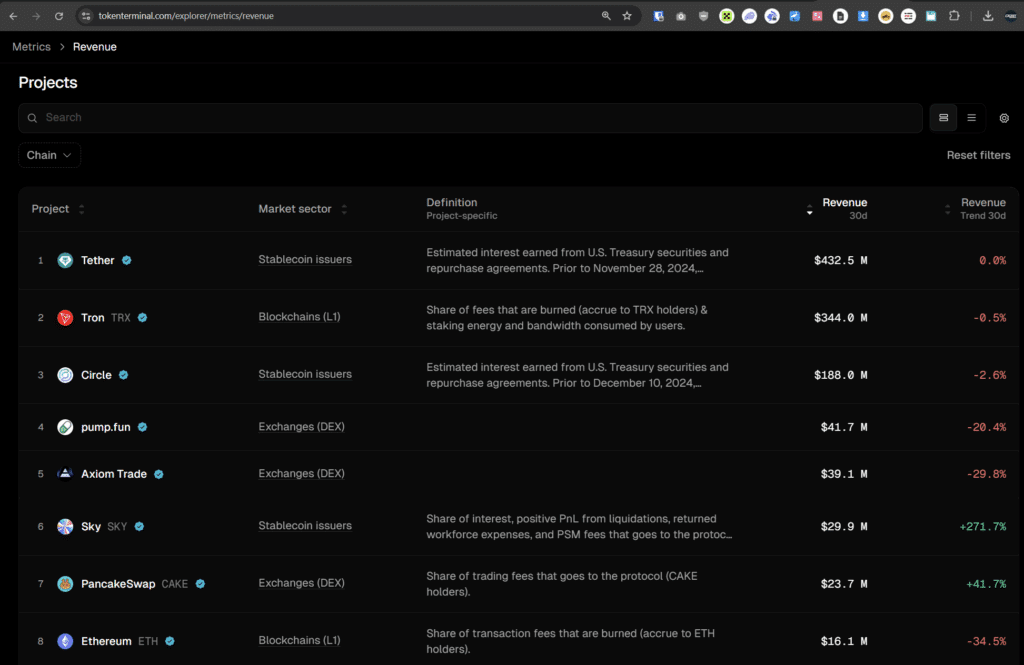Click Tron revenue value $344.0 M
The image size is (1024, 665).
pos(840,318)
